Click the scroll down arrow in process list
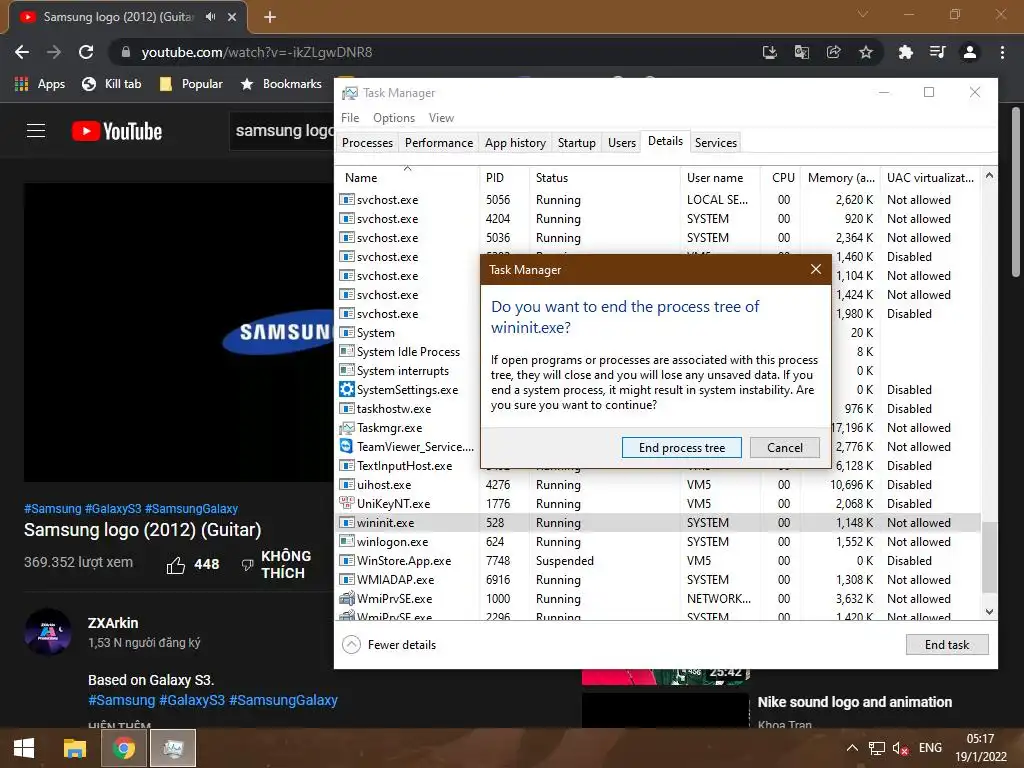The height and width of the screenshot is (768, 1024). (x=989, y=612)
